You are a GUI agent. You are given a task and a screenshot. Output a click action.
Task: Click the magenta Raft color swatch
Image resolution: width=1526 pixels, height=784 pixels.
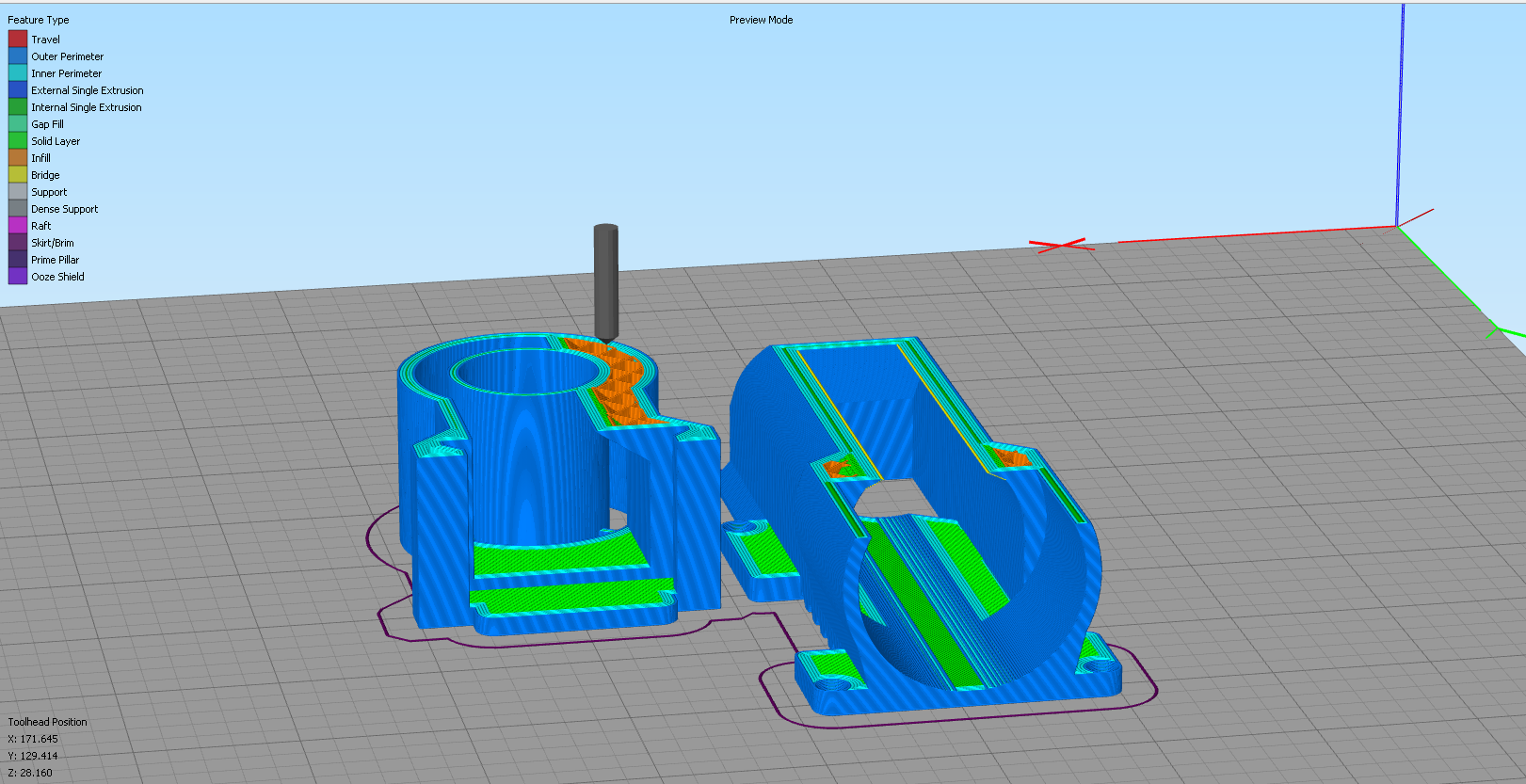pos(18,225)
